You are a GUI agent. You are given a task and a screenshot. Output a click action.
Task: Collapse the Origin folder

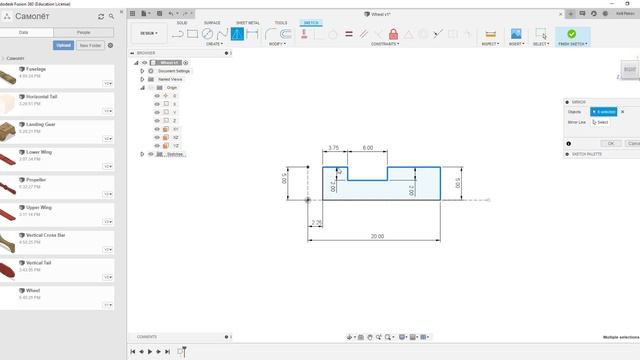click(x=142, y=88)
